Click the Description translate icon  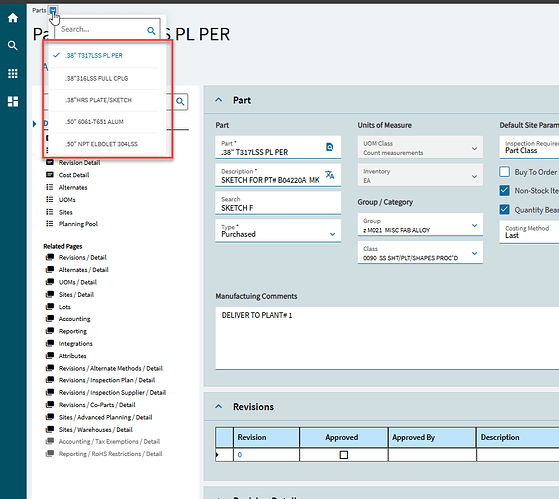[x=330, y=175]
